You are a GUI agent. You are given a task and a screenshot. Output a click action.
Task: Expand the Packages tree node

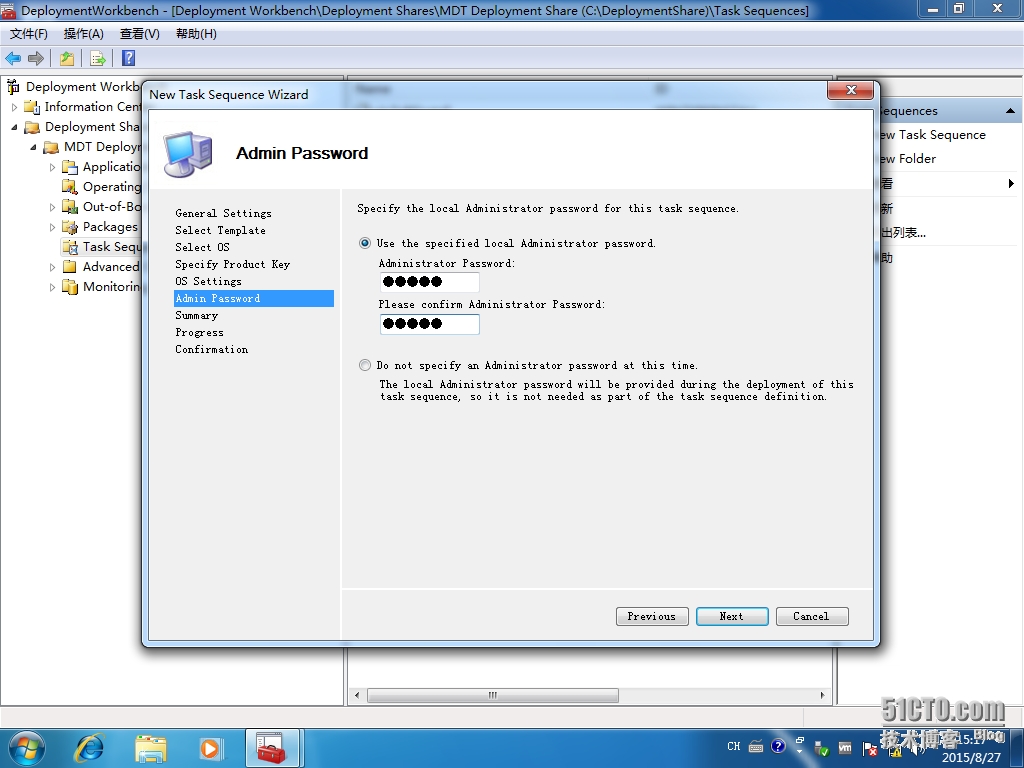pos(52,227)
